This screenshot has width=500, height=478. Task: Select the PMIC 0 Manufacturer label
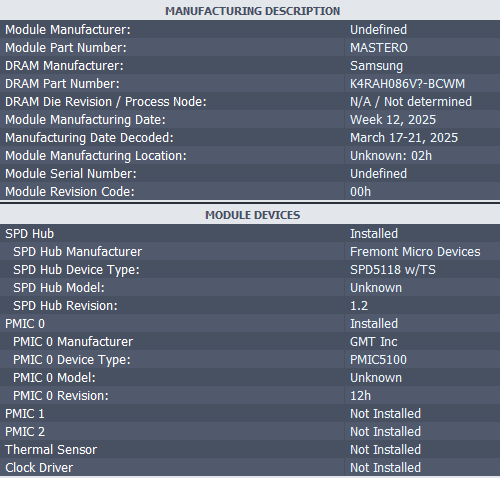coord(73,342)
